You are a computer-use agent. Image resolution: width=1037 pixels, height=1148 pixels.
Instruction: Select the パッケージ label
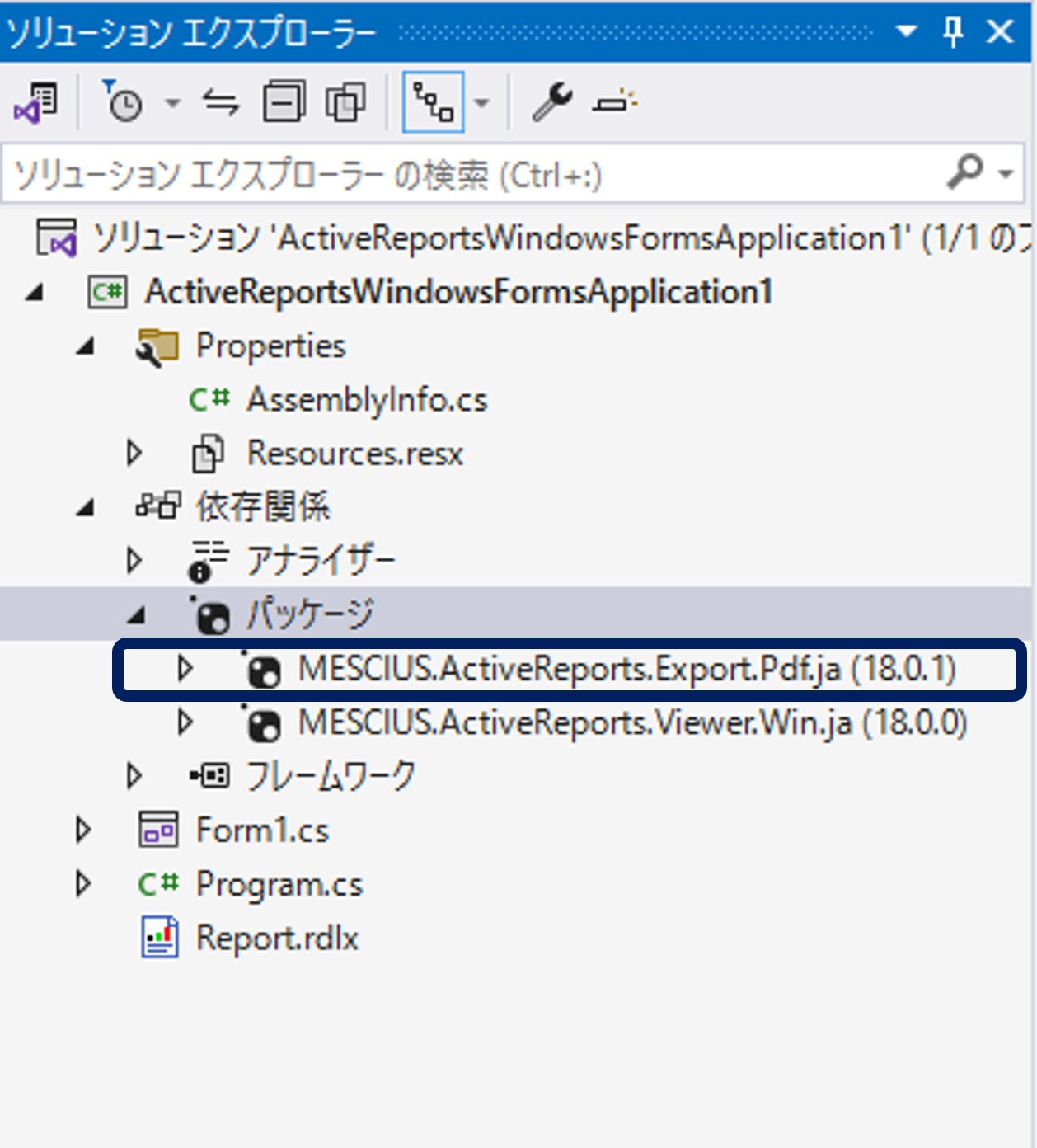(311, 614)
